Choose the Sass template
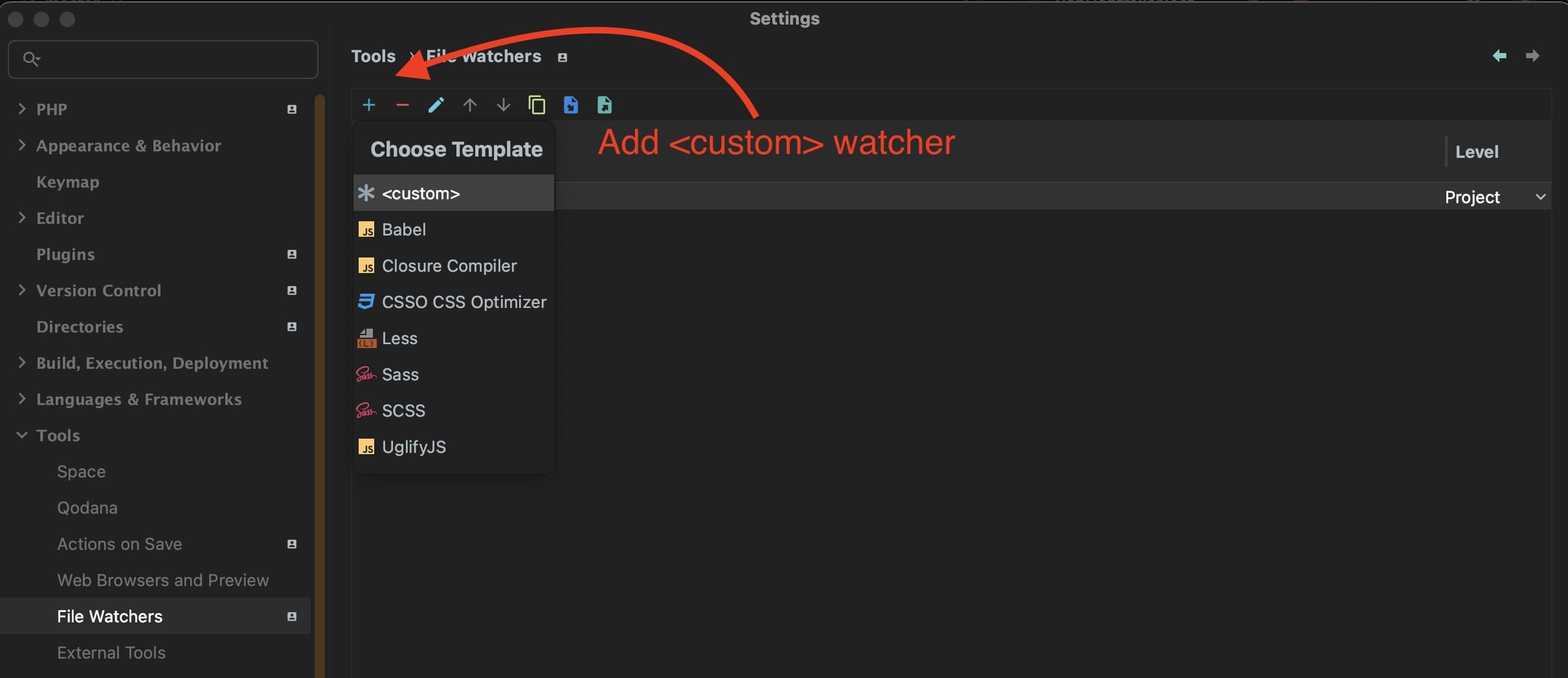1568x678 pixels. pyautogui.click(x=454, y=374)
